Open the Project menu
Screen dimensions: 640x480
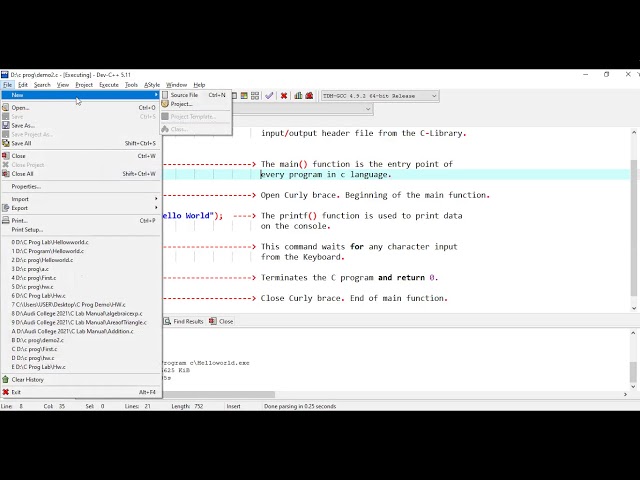(84, 85)
